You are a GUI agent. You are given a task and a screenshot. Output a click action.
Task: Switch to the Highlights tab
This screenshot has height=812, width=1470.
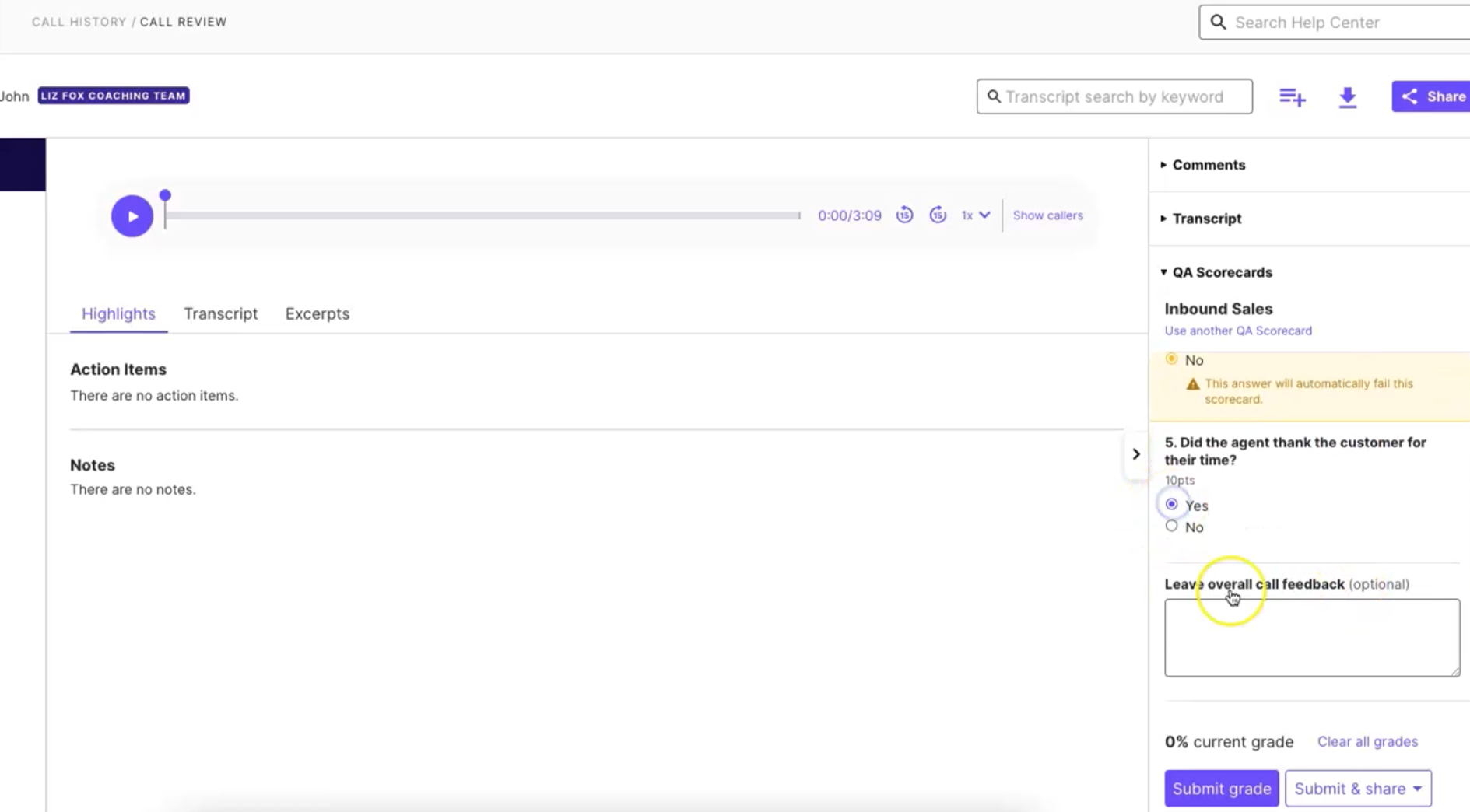click(118, 313)
